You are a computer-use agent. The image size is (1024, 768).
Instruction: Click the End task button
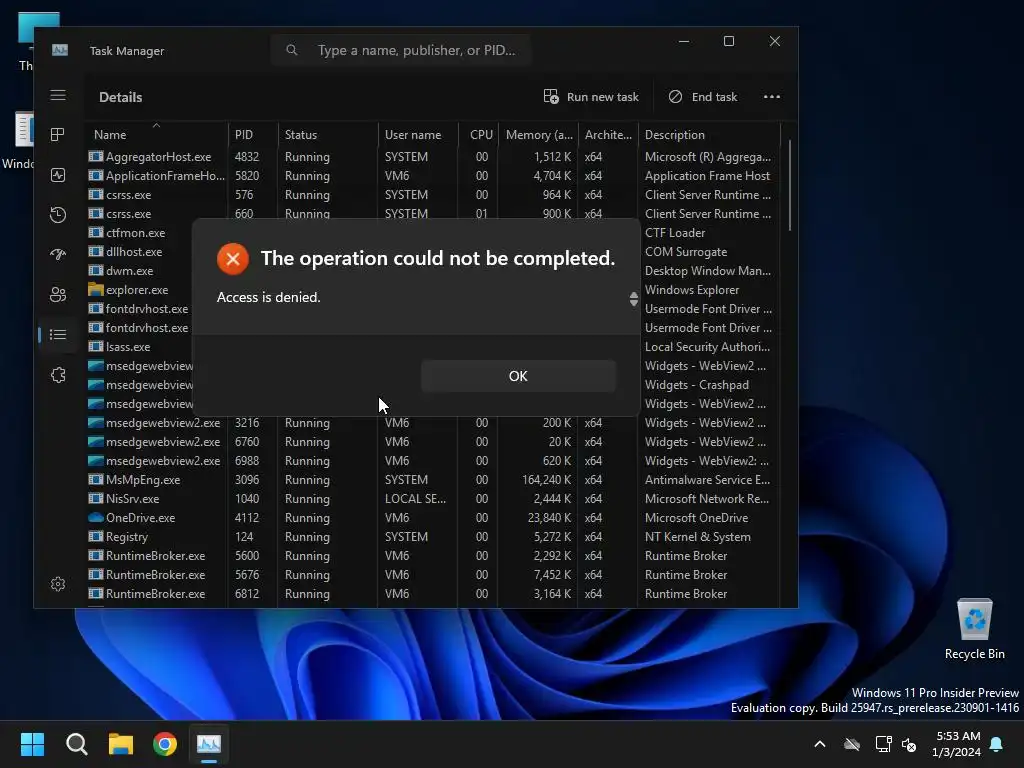703,97
